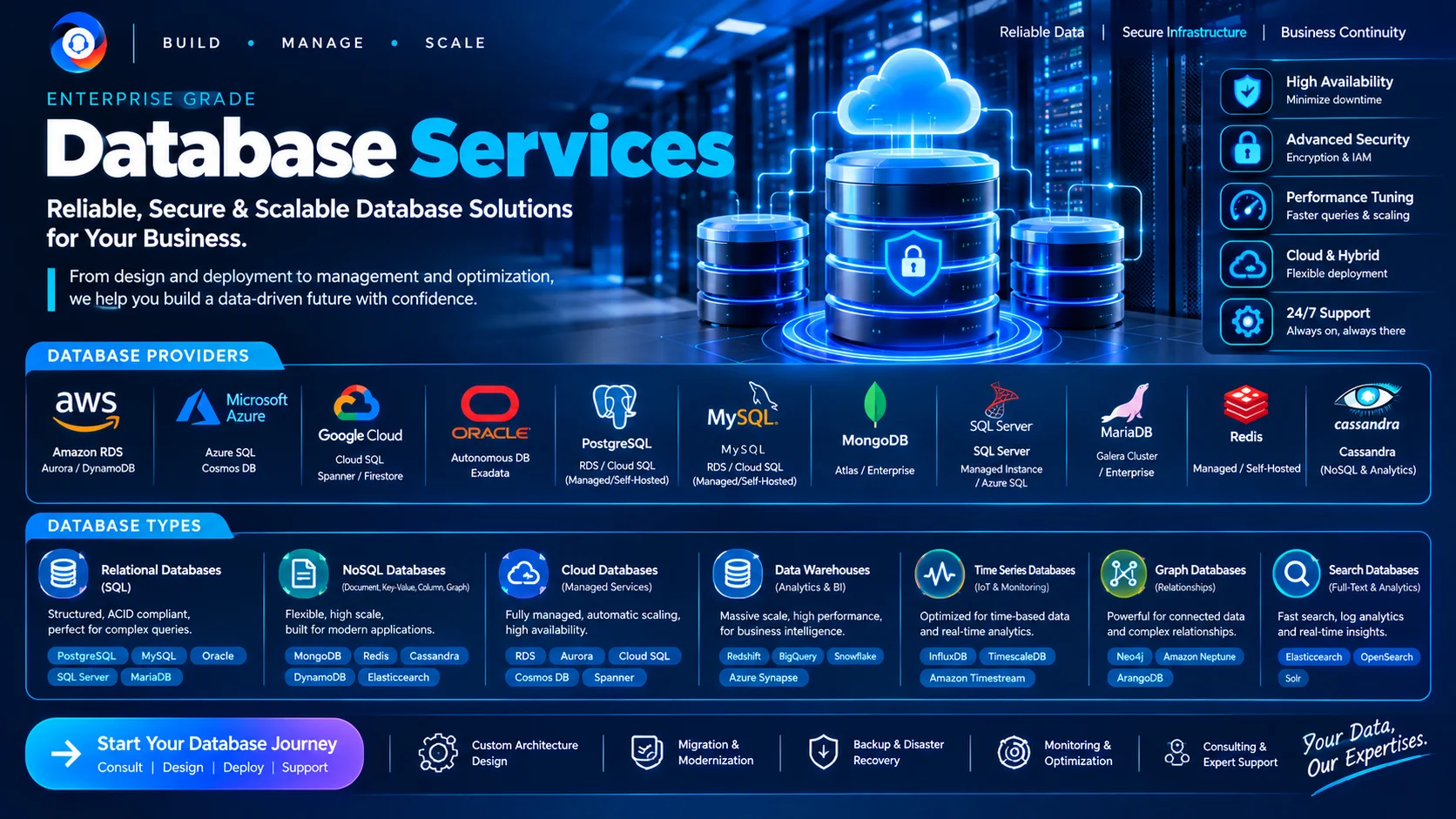
Task: Click the OpenSearch tag under Search Databases
Action: tap(1386, 657)
